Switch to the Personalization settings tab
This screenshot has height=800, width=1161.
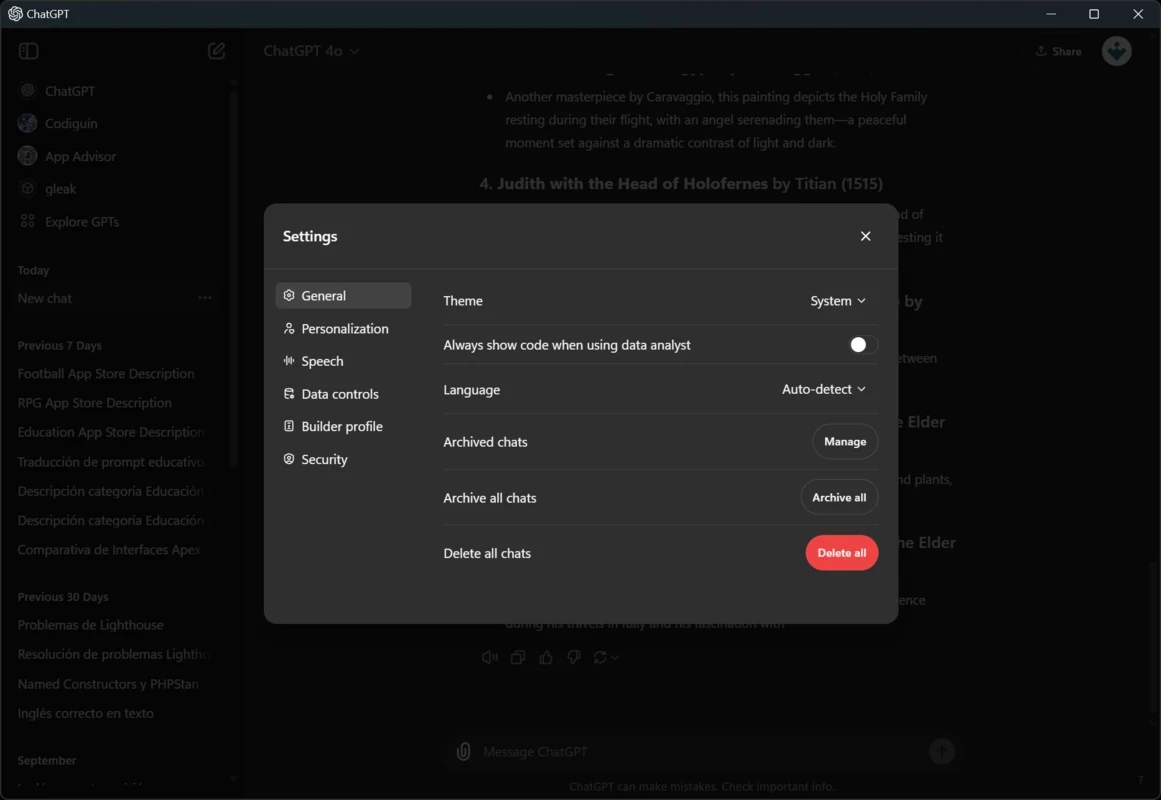pos(344,329)
